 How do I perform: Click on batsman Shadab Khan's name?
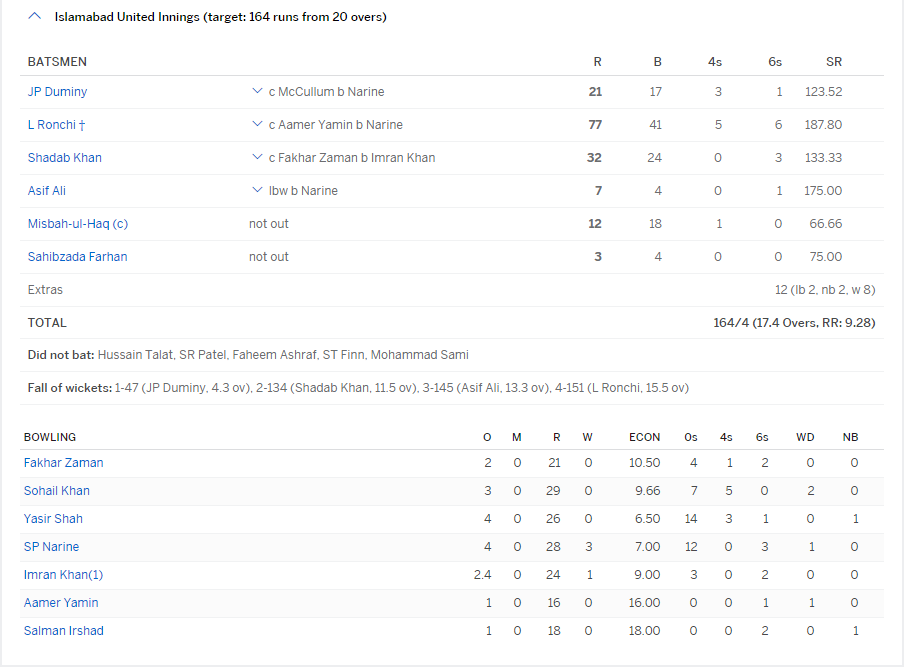[64, 158]
